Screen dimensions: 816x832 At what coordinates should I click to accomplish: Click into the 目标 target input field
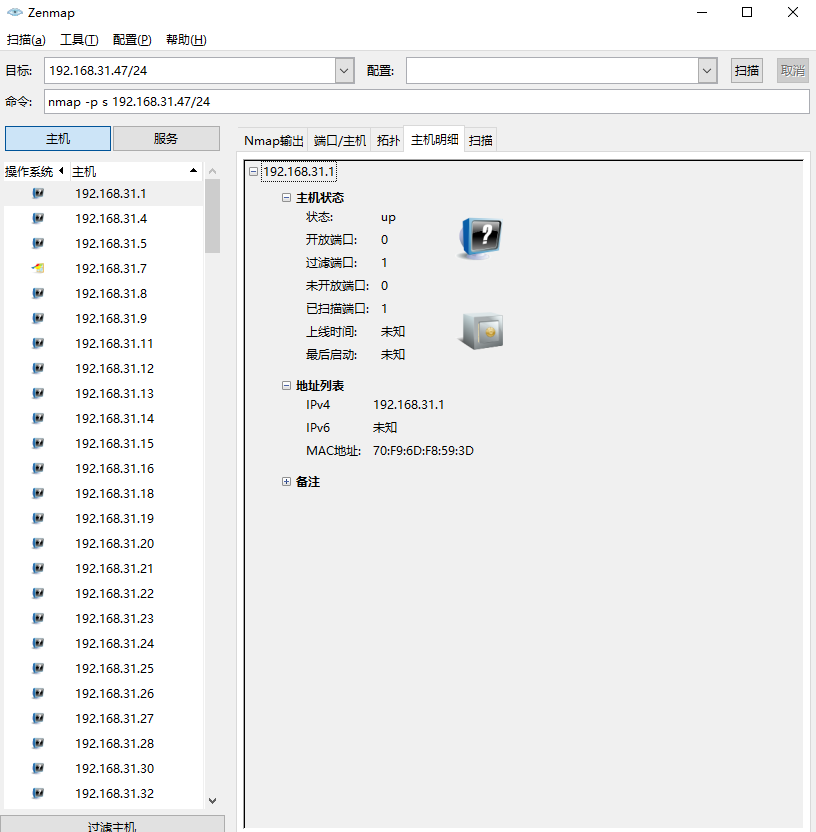click(190, 71)
